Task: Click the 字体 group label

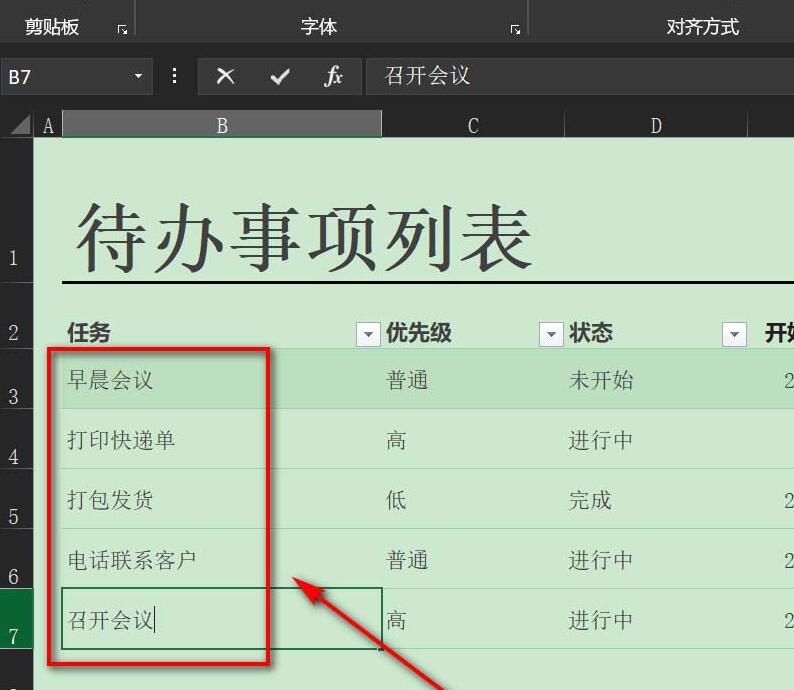Action: (319, 27)
